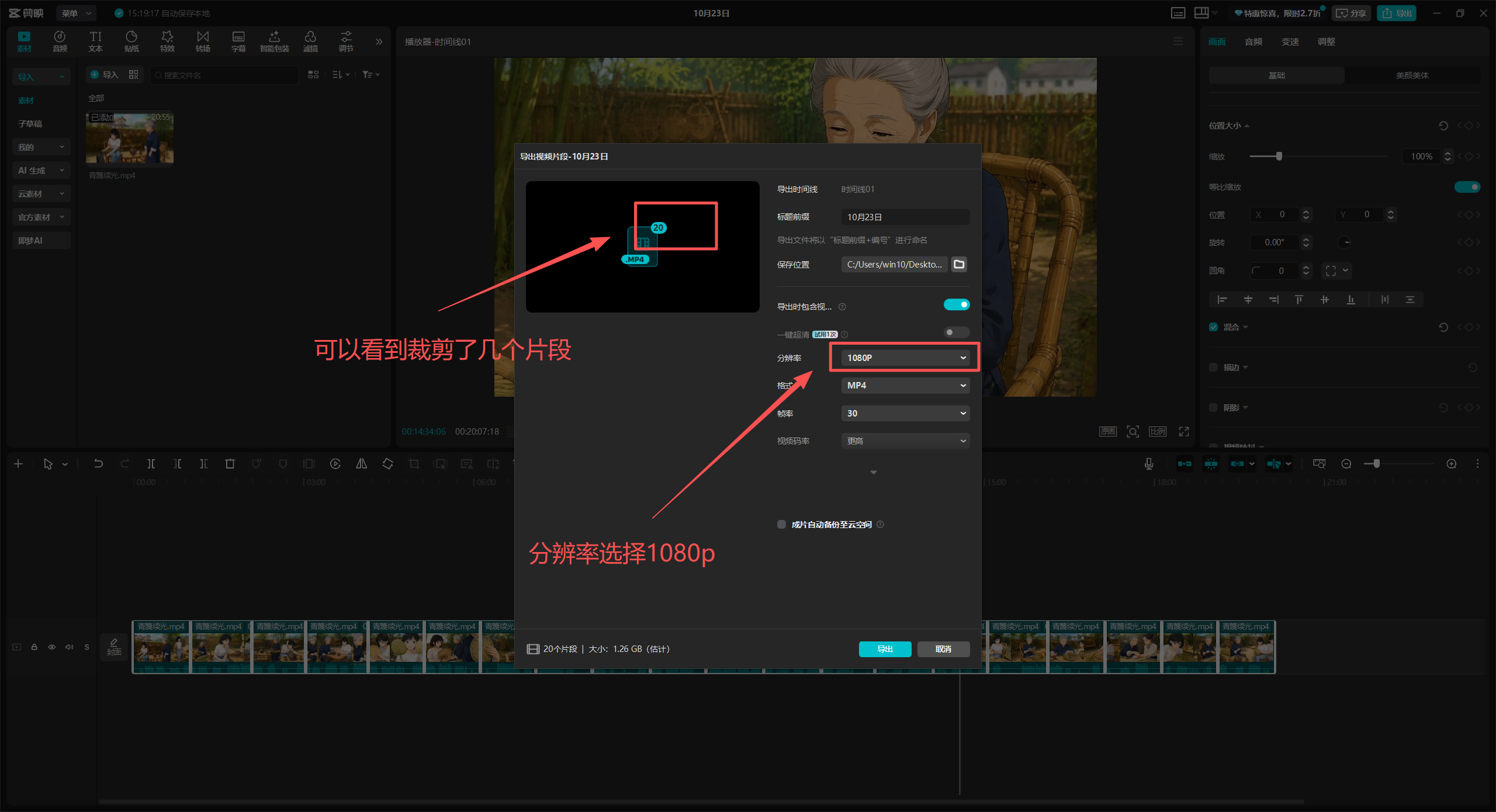Click the split clip tool icon
This screenshot has width=1496, height=812.
point(151,464)
